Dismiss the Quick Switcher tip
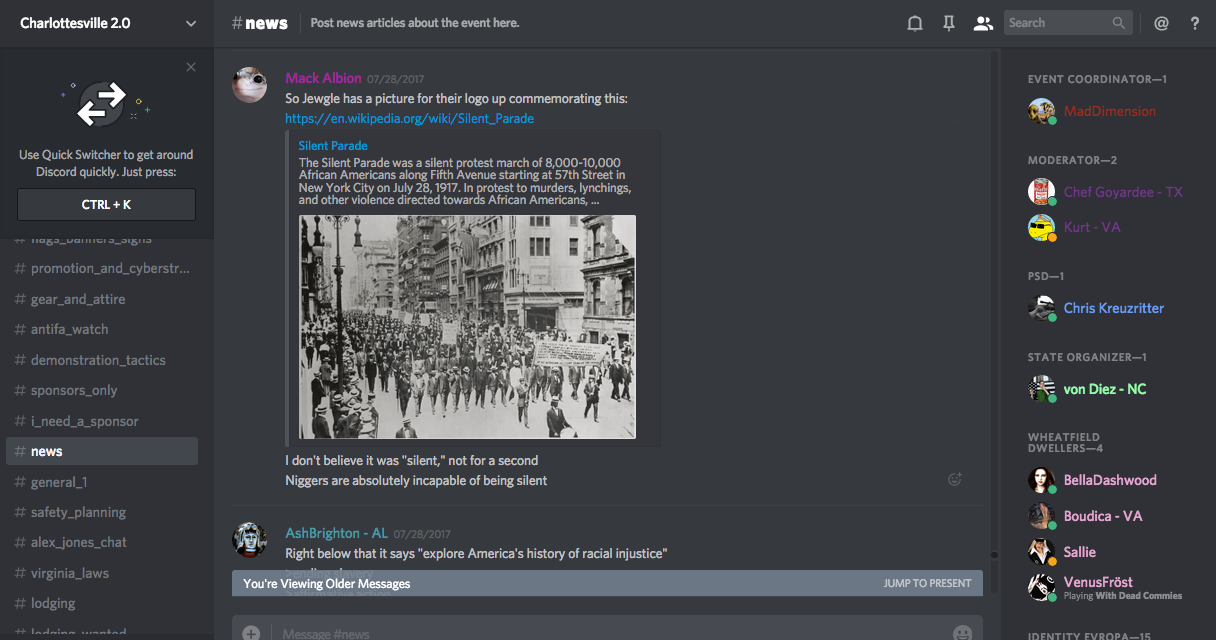Viewport: 1216px width, 640px height. [x=191, y=67]
